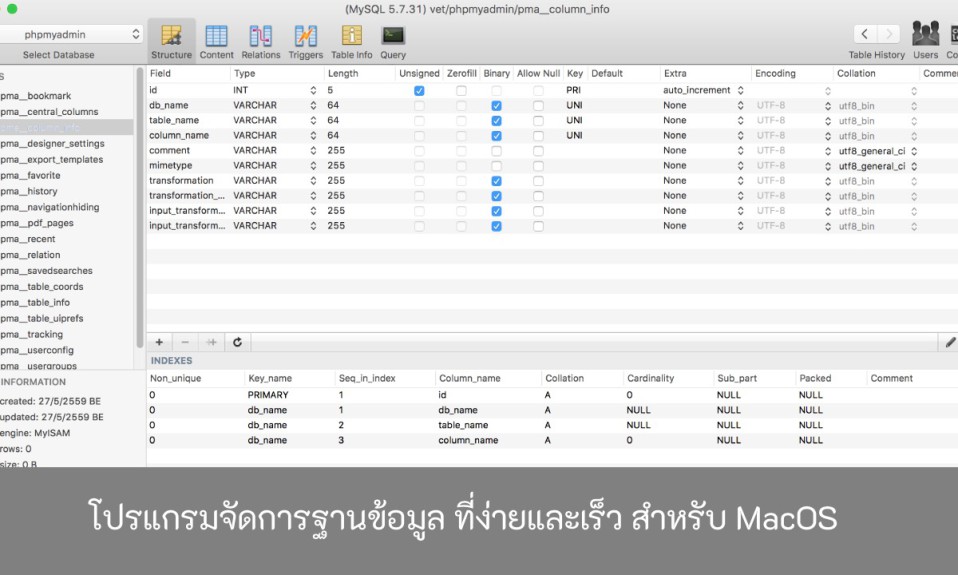Select pma__tracking table
Viewport: 958px width, 575px height.
[x=66, y=334]
